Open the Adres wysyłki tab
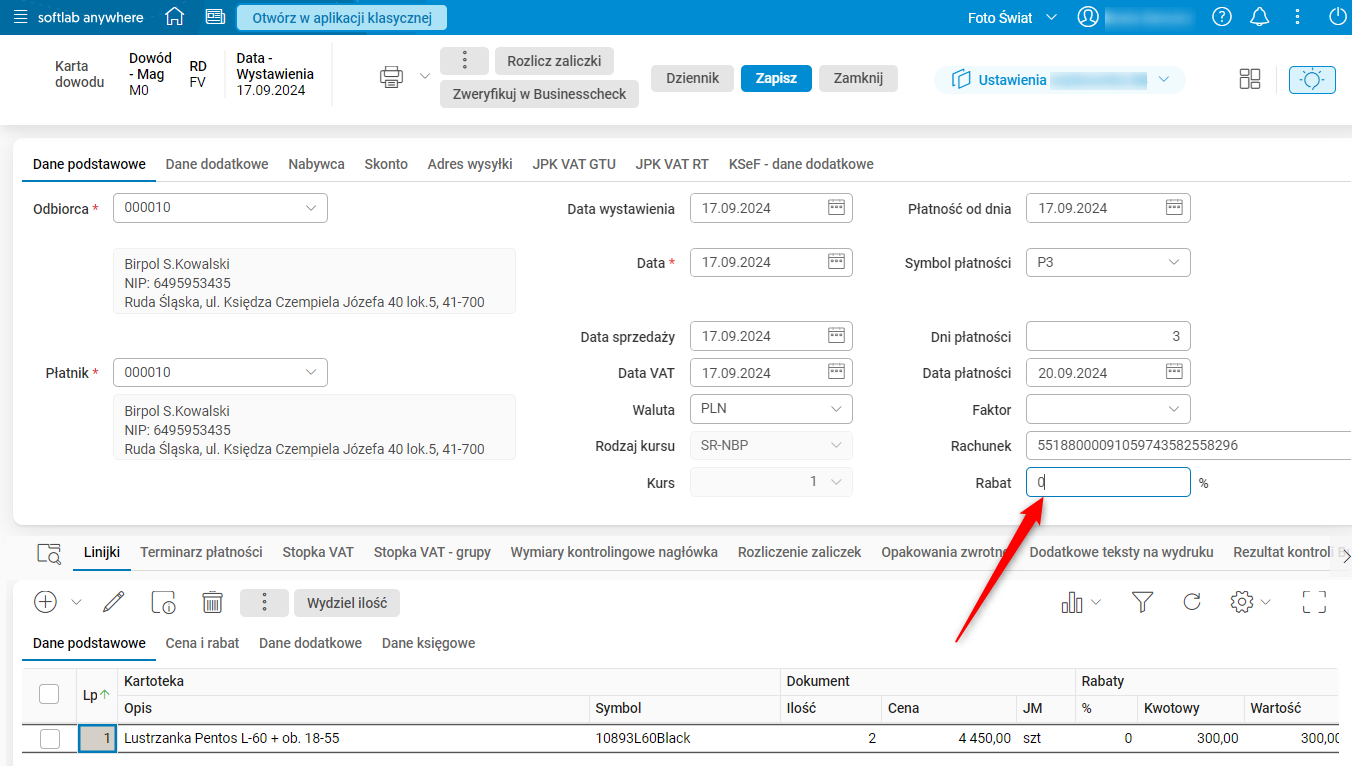 click(470, 164)
